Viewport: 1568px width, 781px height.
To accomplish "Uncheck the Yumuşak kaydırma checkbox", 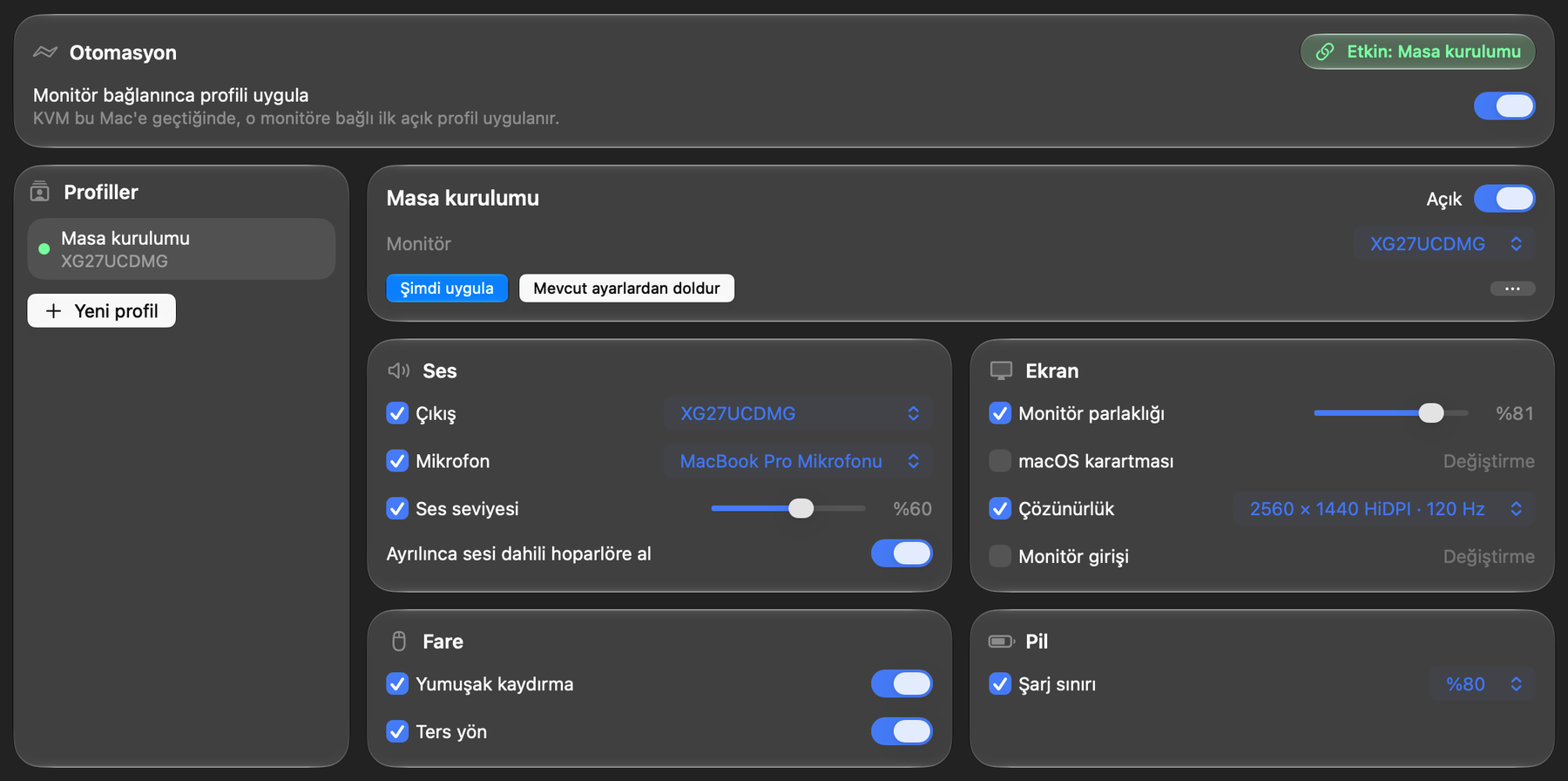I will [397, 684].
